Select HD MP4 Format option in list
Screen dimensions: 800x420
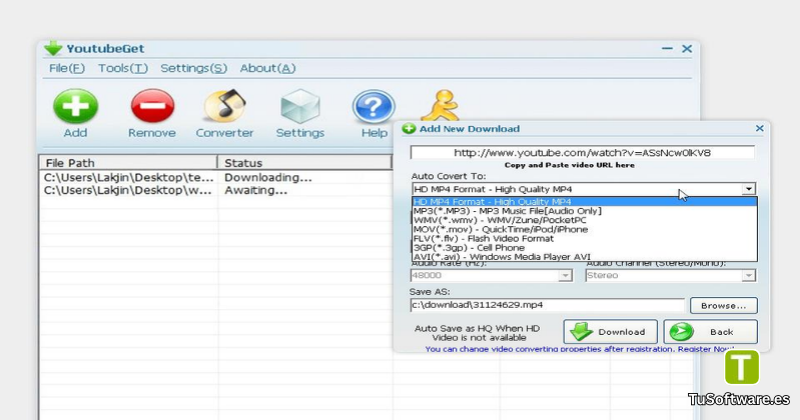tap(585, 202)
